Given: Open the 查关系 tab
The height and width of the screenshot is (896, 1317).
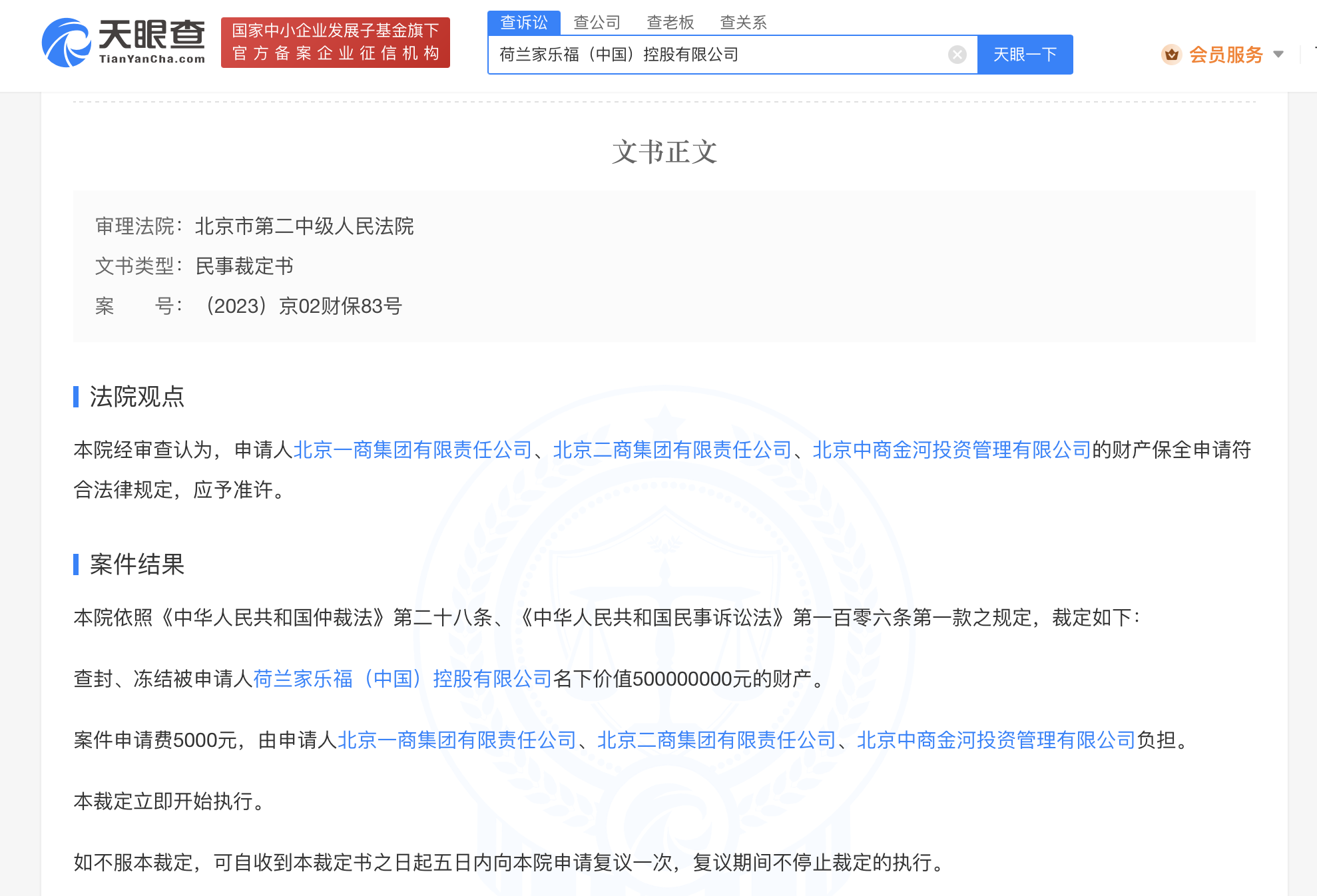Looking at the screenshot, I should [x=743, y=23].
